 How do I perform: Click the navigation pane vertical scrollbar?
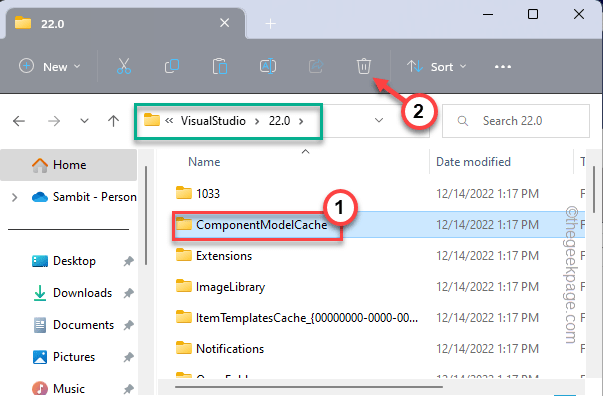(146, 215)
